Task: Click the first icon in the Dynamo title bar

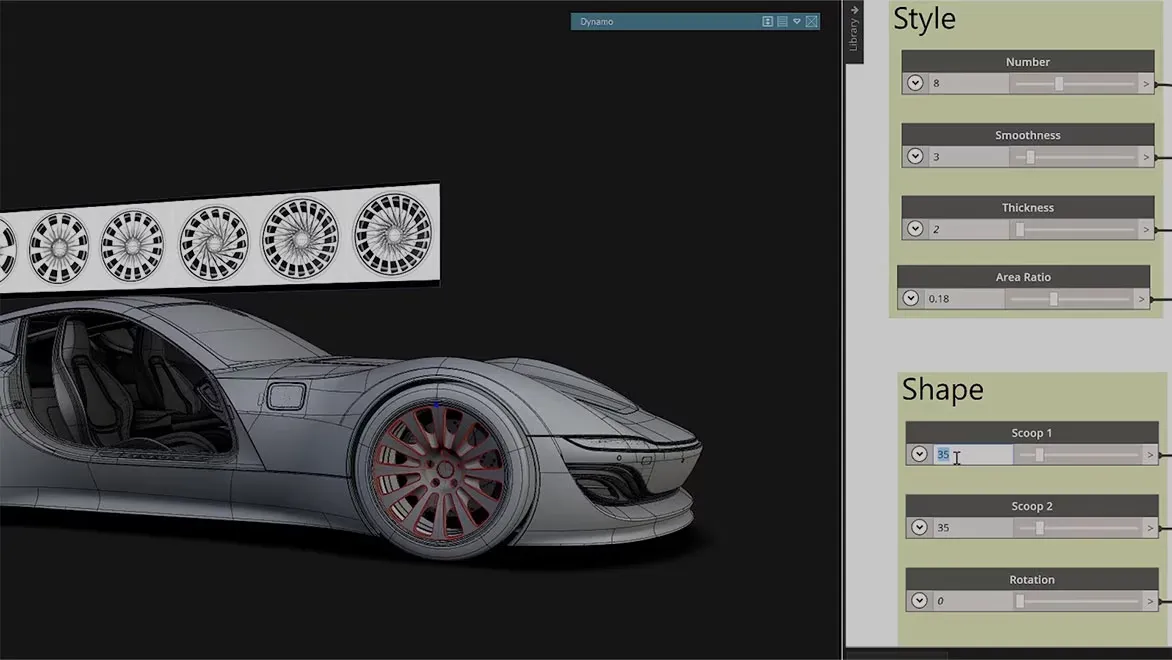Action: tap(767, 21)
